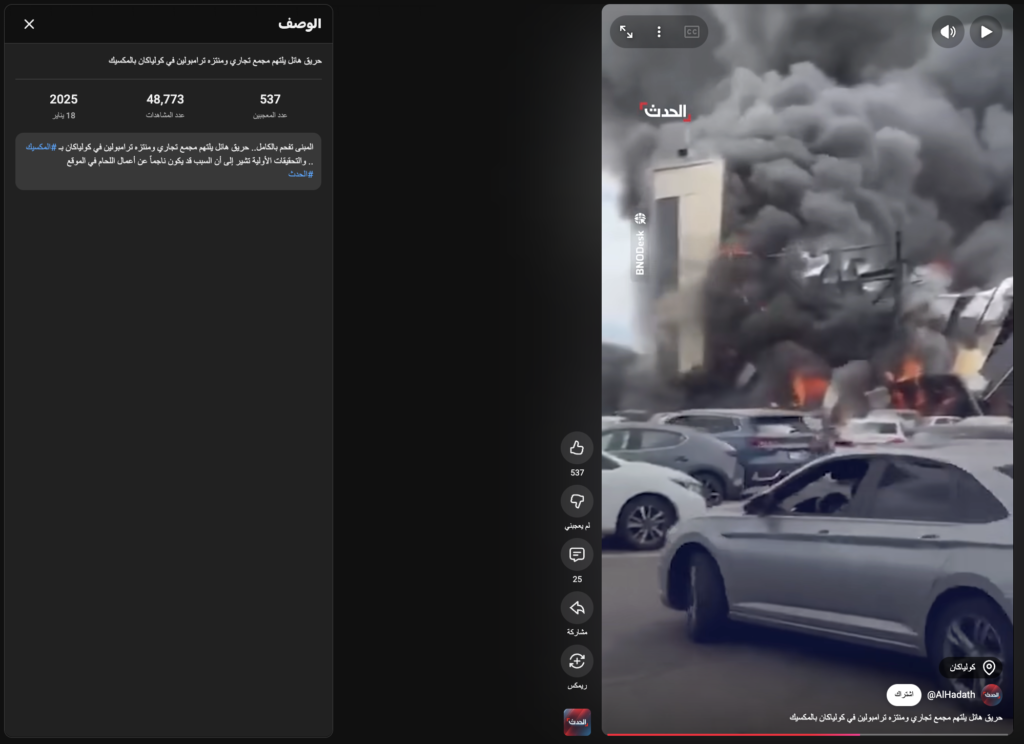Mute the video with the speaker icon
The width and height of the screenshot is (1024, 744).
pos(948,32)
